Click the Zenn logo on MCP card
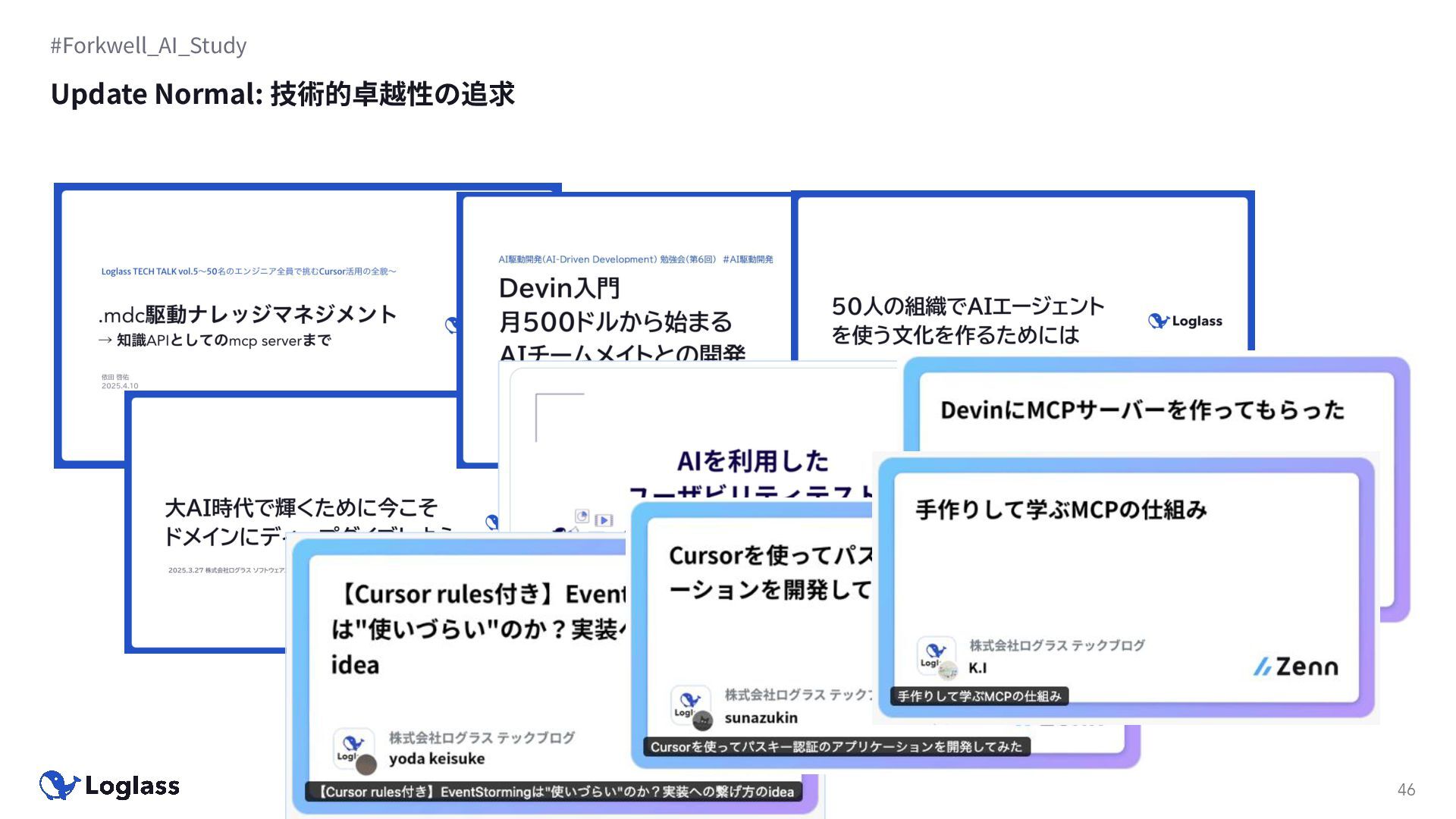 pyautogui.click(x=1296, y=667)
